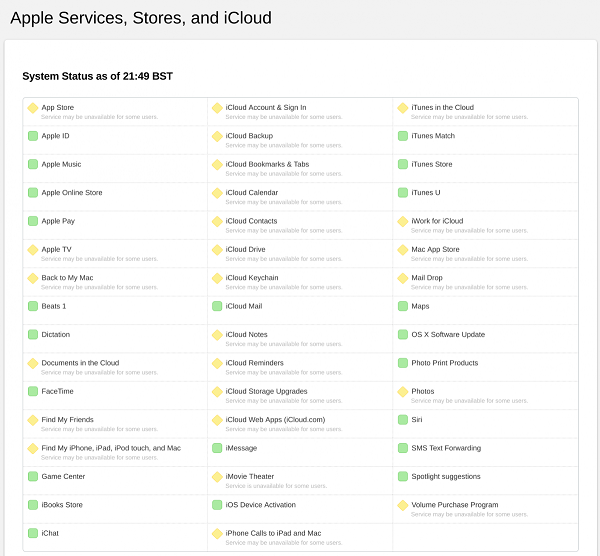Click the Find My Friends service name
The width and height of the screenshot is (600, 556).
[67, 419]
